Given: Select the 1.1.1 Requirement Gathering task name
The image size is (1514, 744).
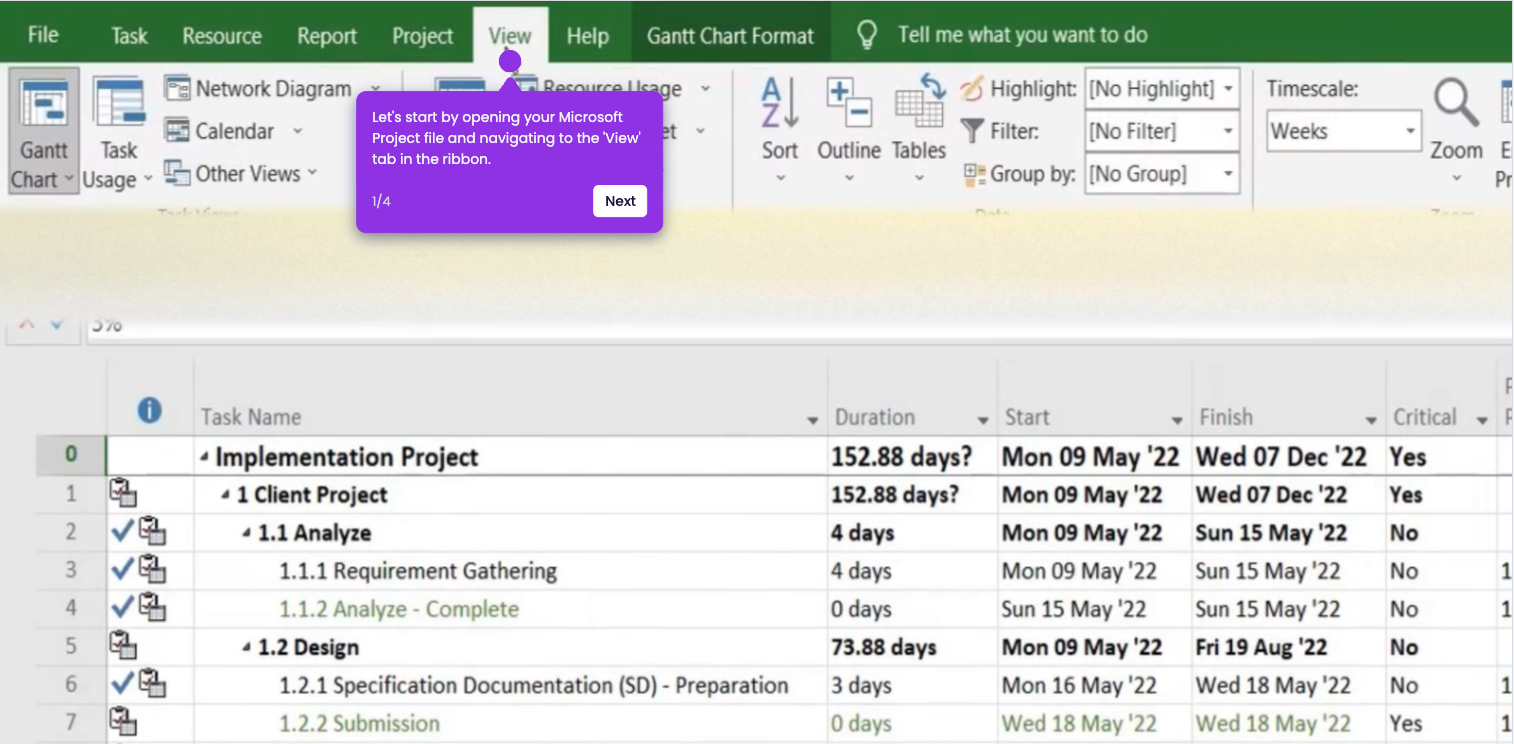Looking at the screenshot, I should click(x=418, y=571).
